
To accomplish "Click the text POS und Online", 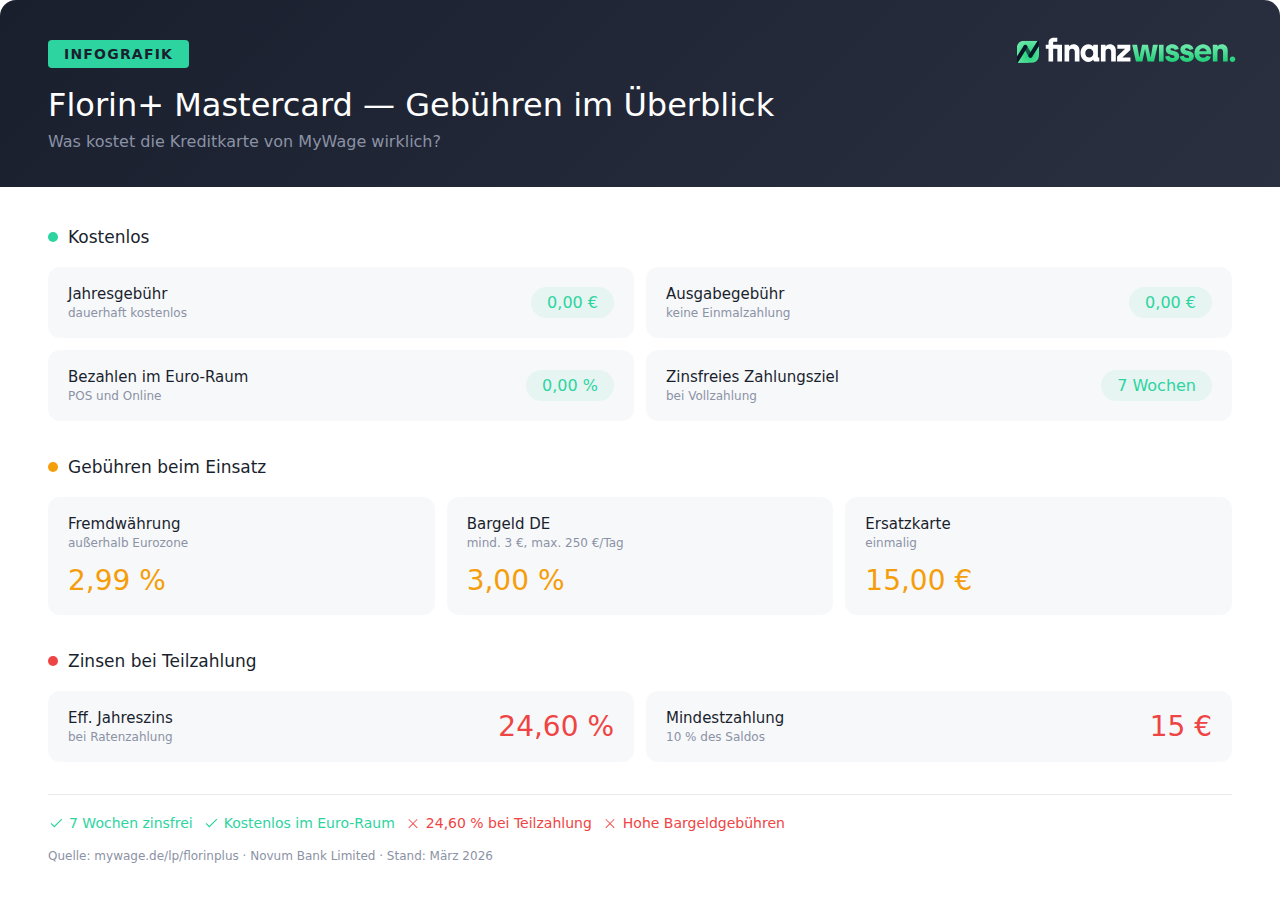I will 114,396.
